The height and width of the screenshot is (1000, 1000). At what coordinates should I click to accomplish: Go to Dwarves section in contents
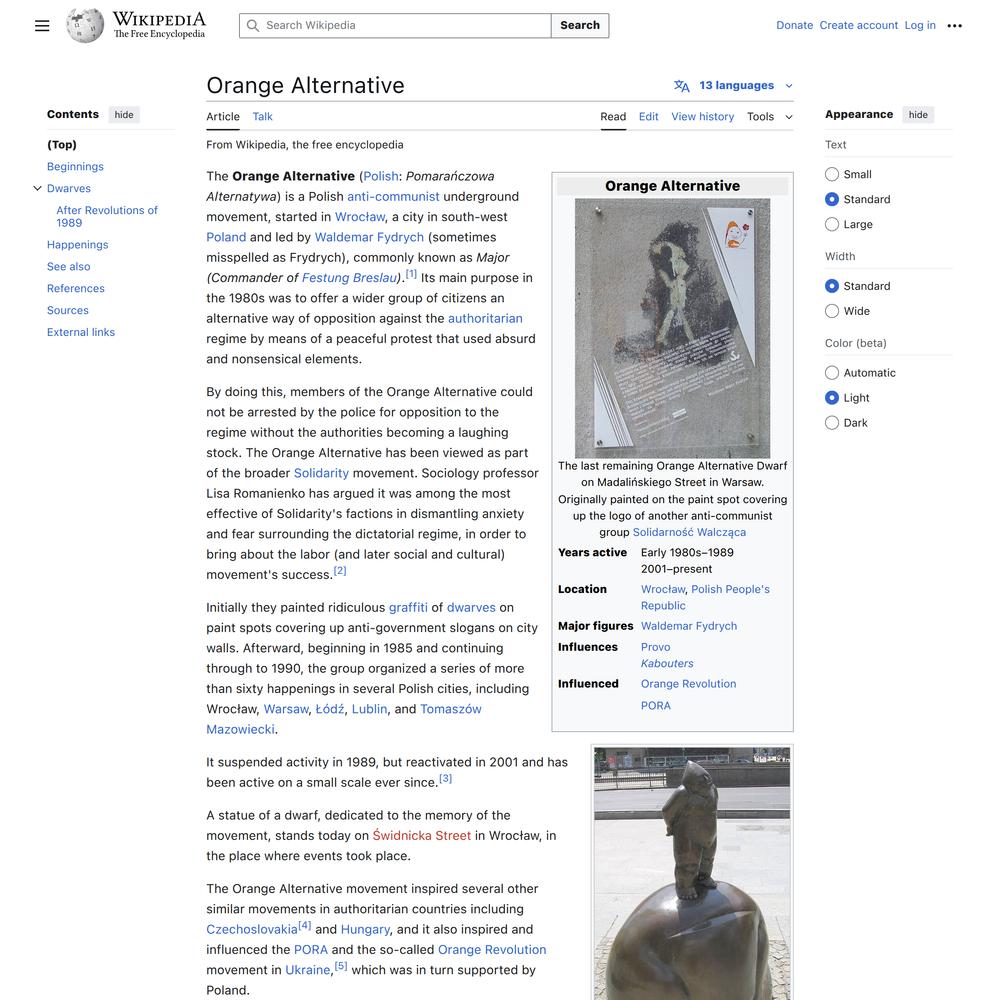pyautogui.click(x=69, y=188)
